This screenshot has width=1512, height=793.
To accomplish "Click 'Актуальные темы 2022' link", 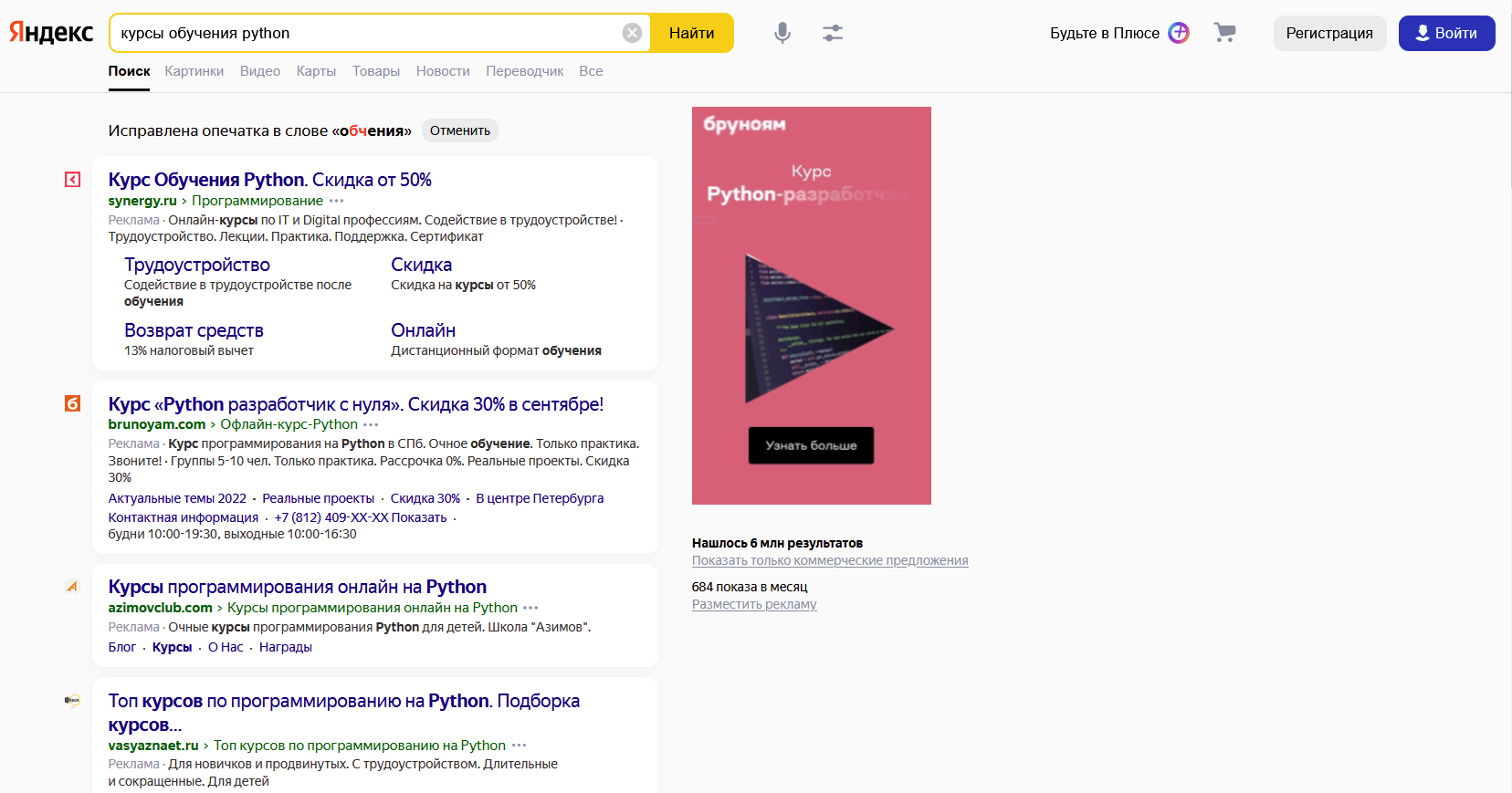I will click(x=177, y=498).
